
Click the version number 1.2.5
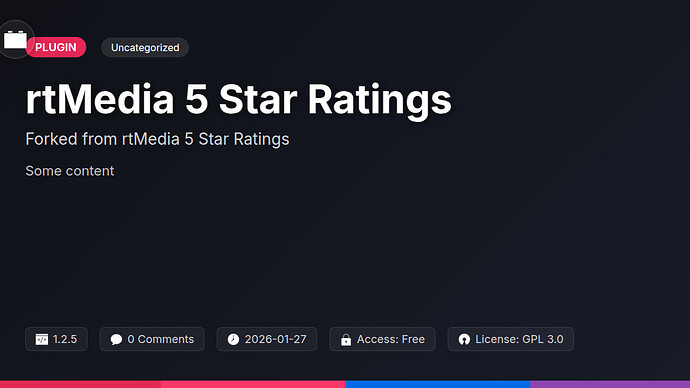[65, 339]
